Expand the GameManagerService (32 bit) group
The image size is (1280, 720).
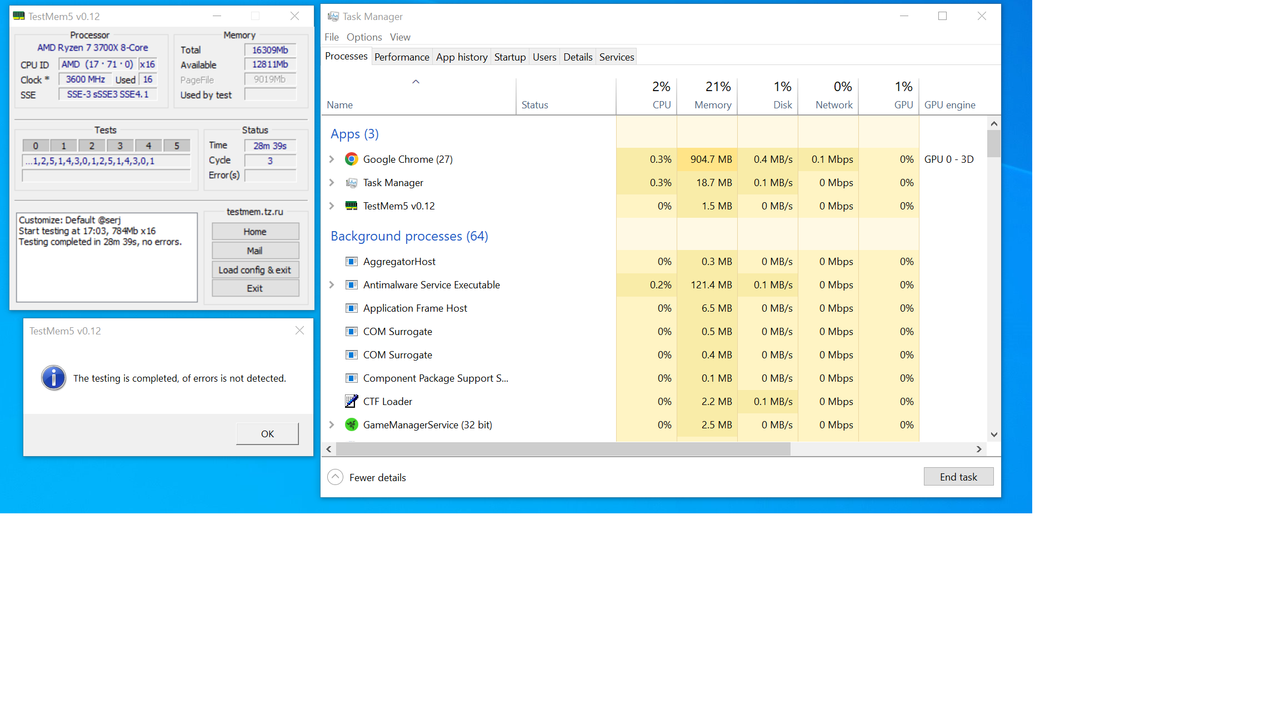click(332, 425)
